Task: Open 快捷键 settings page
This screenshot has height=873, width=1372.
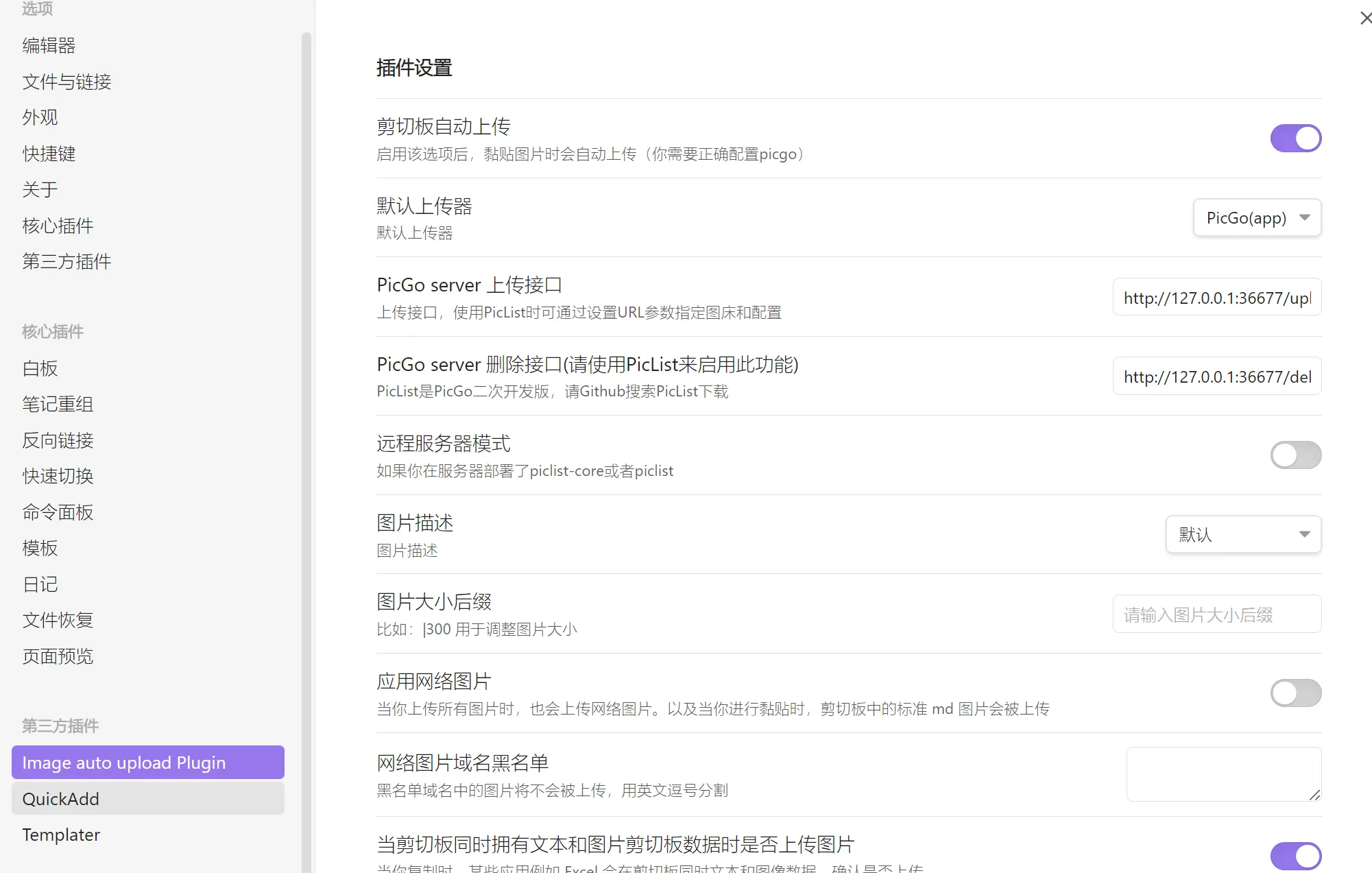Action: coord(49,154)
